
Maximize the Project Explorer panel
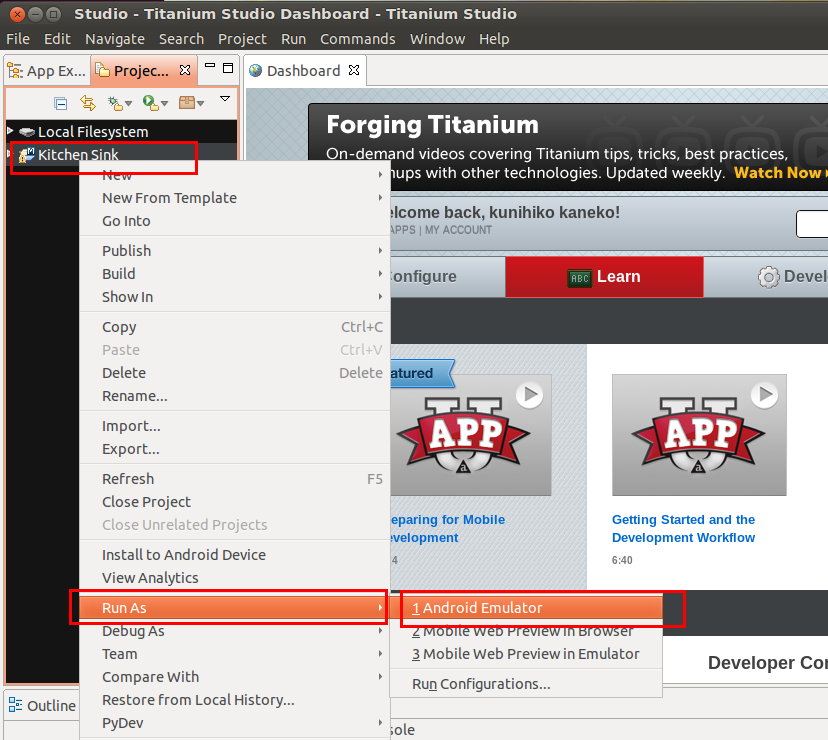[x=228, y=68]
